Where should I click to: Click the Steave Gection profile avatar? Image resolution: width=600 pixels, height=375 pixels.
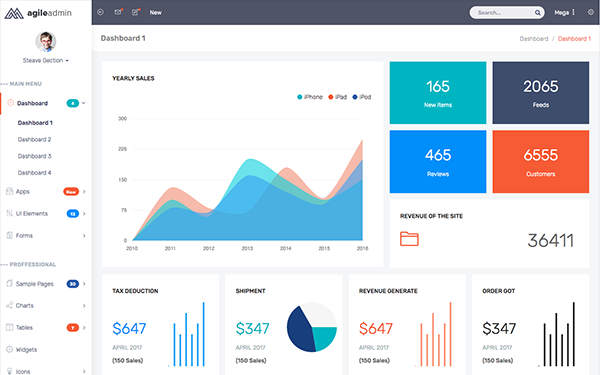(46, 42)
